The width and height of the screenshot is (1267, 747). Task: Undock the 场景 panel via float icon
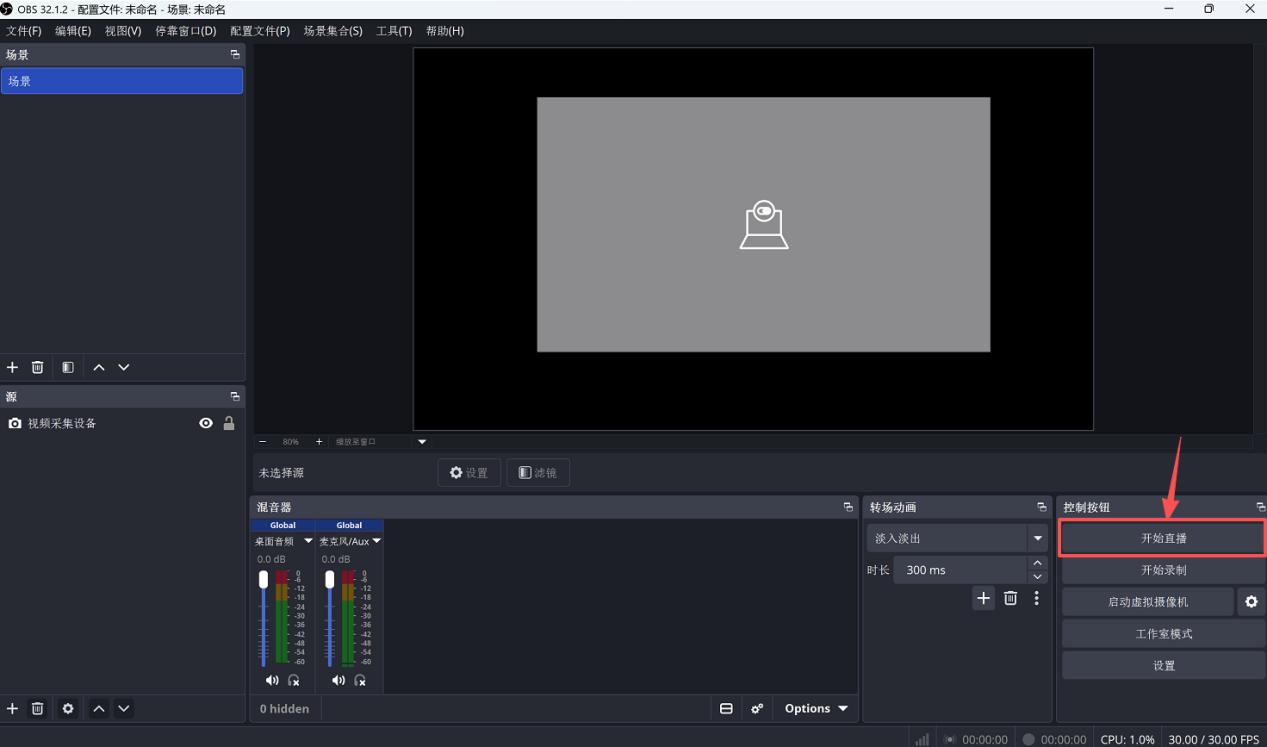[235, 55]
